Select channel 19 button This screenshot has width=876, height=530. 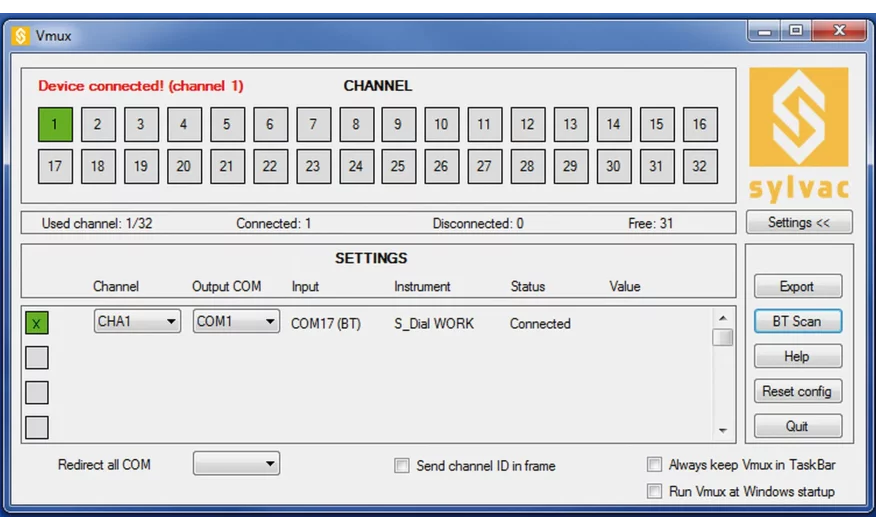[141, 166]
